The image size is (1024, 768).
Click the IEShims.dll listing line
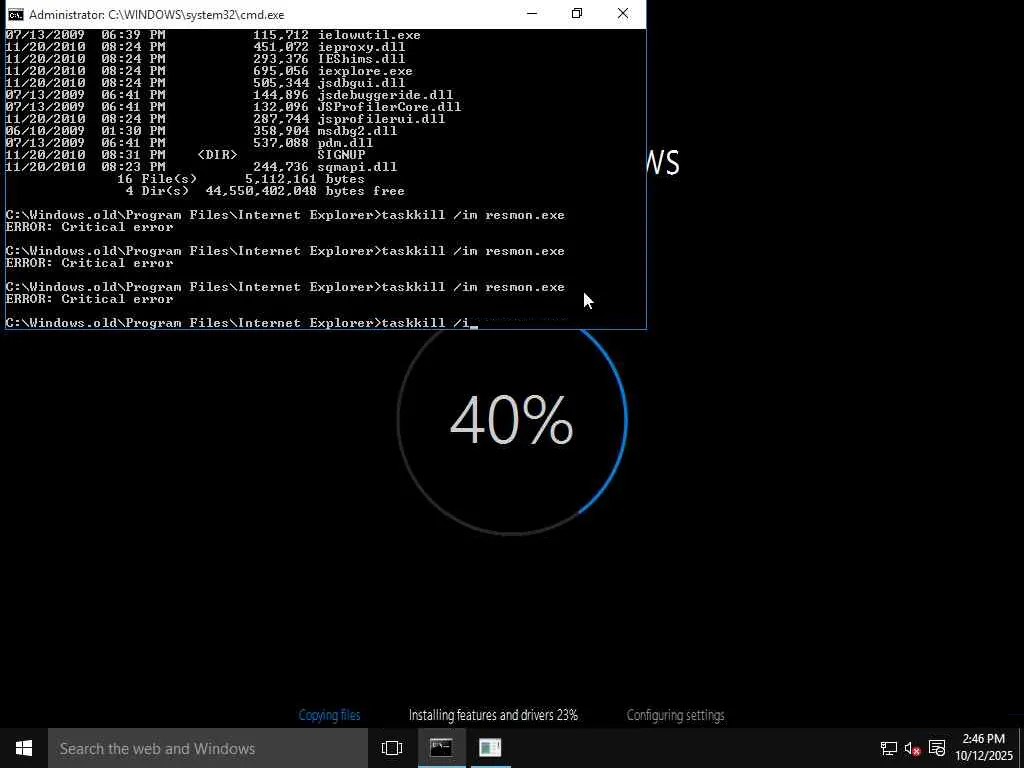pos(205,59)
